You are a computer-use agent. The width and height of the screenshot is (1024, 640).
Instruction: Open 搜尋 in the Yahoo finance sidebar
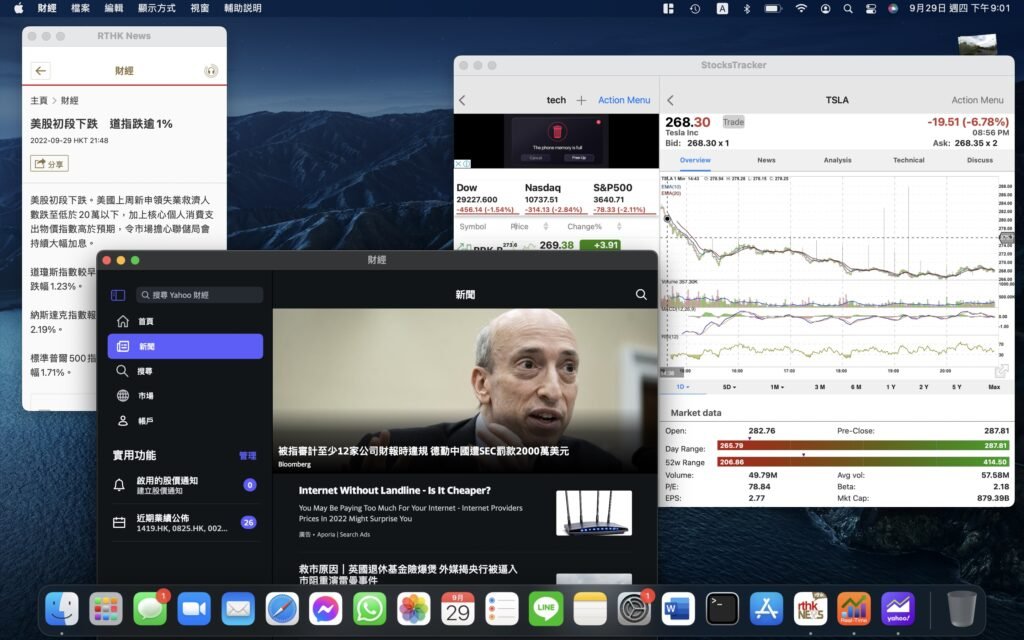[185, 371]
